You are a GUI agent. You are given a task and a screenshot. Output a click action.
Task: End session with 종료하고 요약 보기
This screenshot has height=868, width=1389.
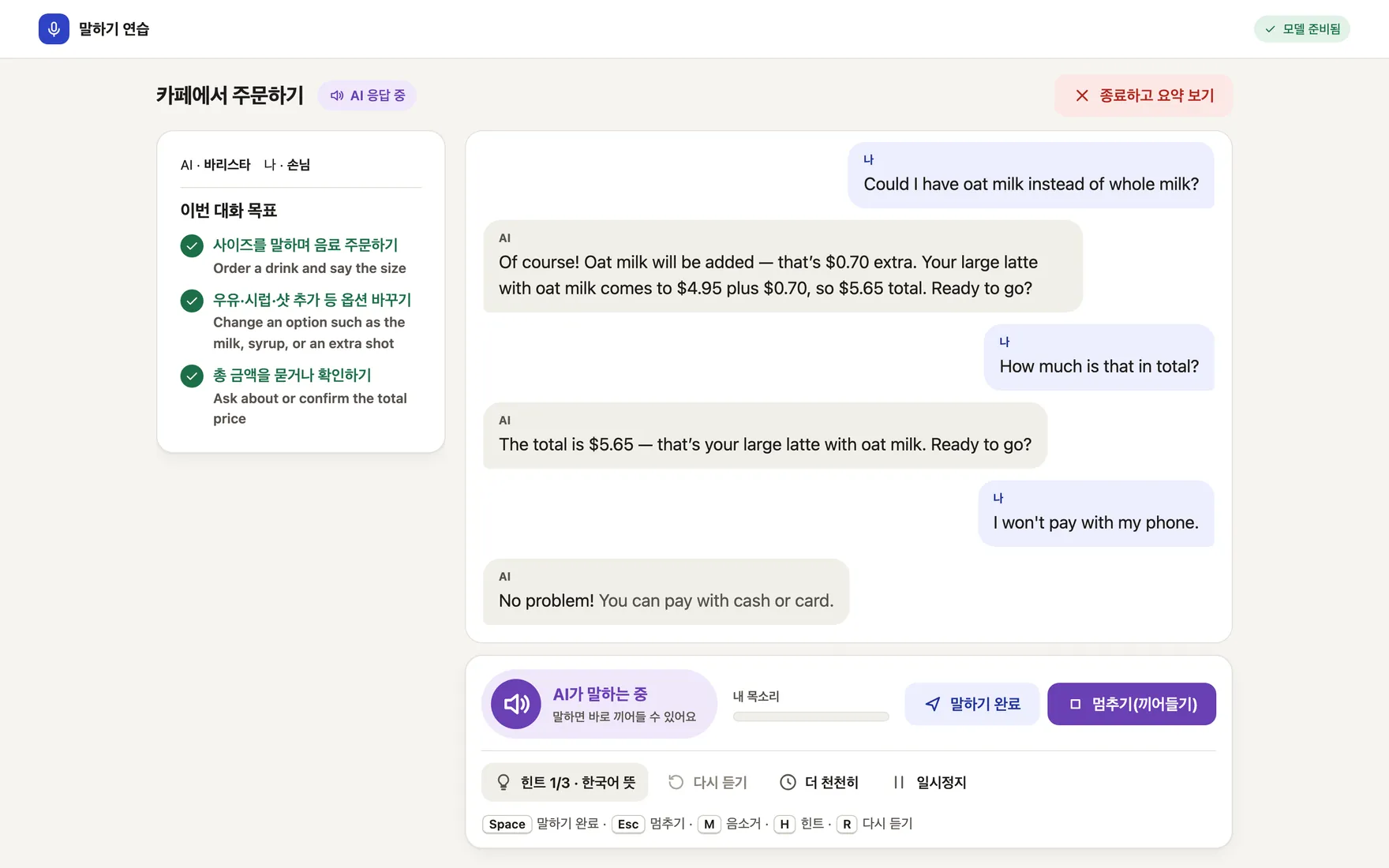1144,95
